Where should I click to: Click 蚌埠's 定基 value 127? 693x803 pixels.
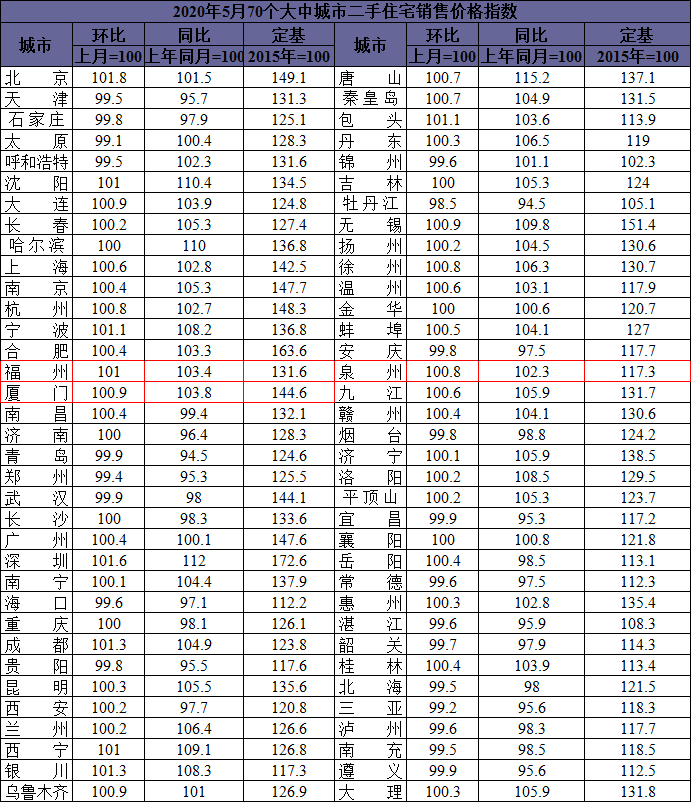(x=638, y=330)
